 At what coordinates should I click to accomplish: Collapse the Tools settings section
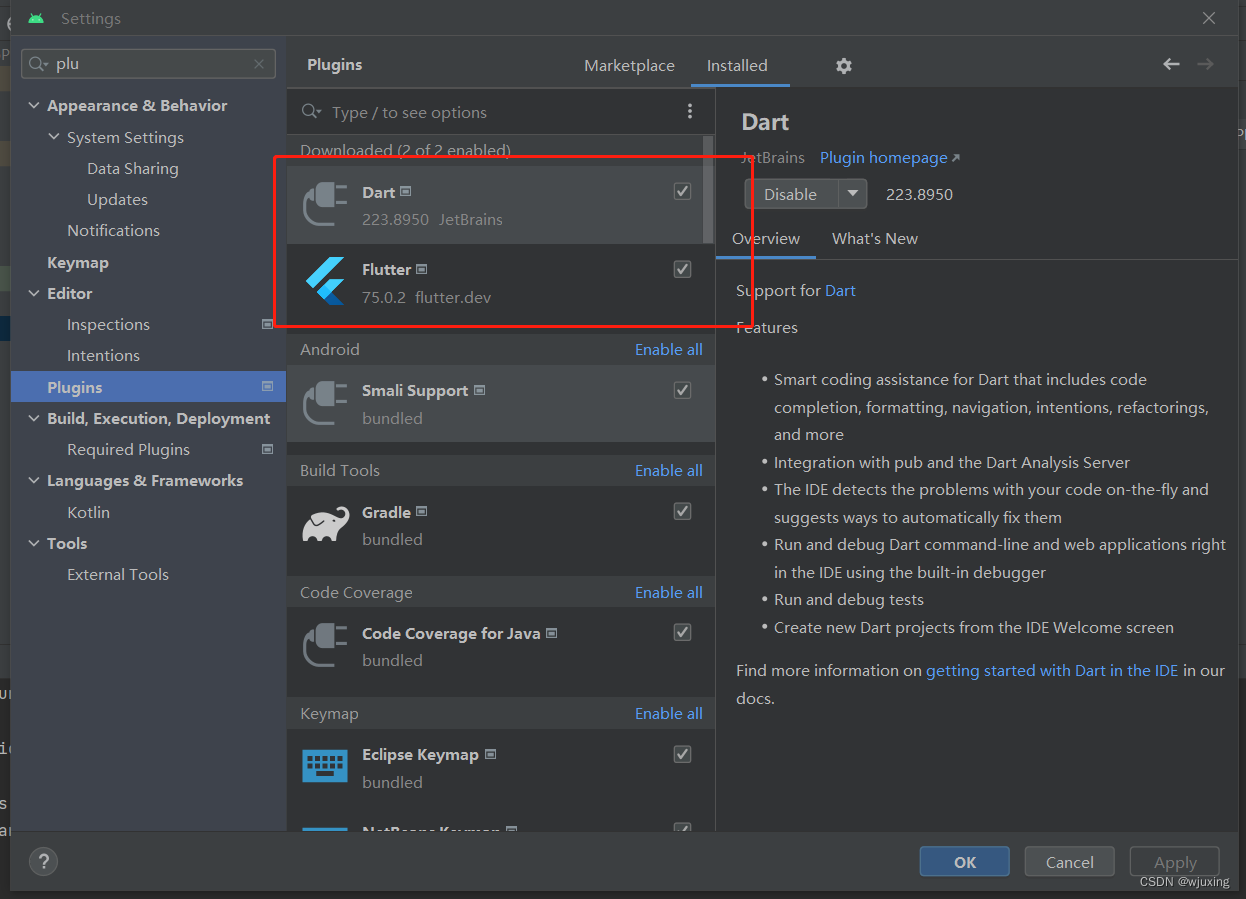tap(34, 544)
